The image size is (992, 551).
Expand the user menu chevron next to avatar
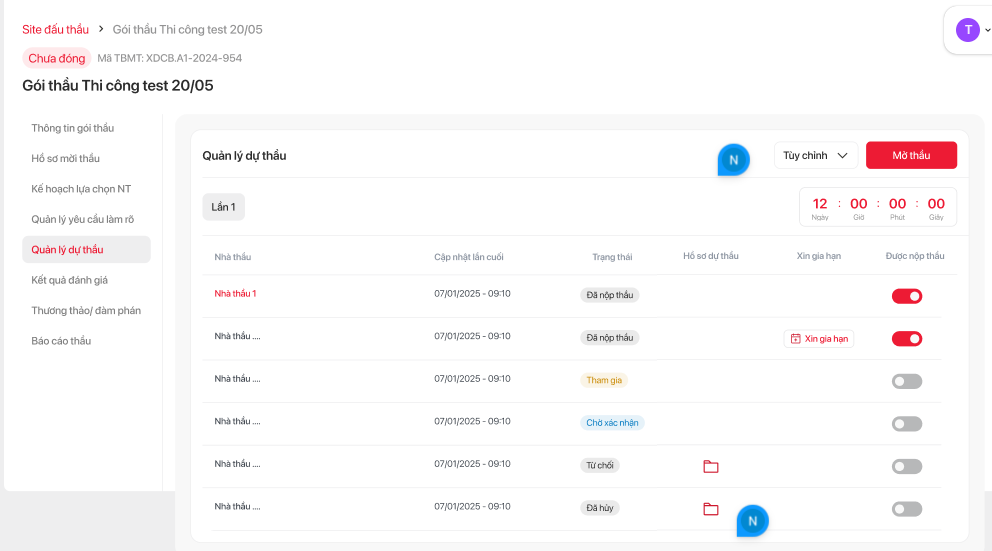[x=987, y=30]
